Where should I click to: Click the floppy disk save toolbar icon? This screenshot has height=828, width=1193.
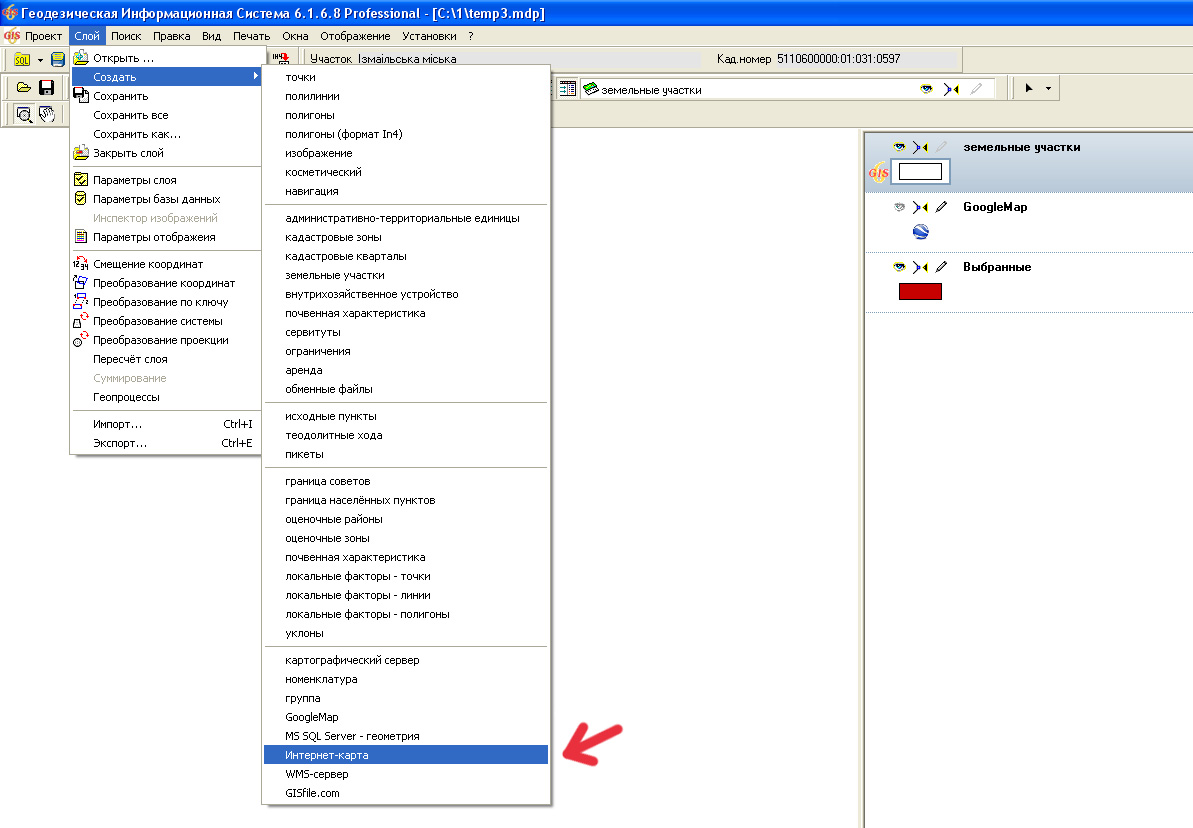tap(46, 88)
